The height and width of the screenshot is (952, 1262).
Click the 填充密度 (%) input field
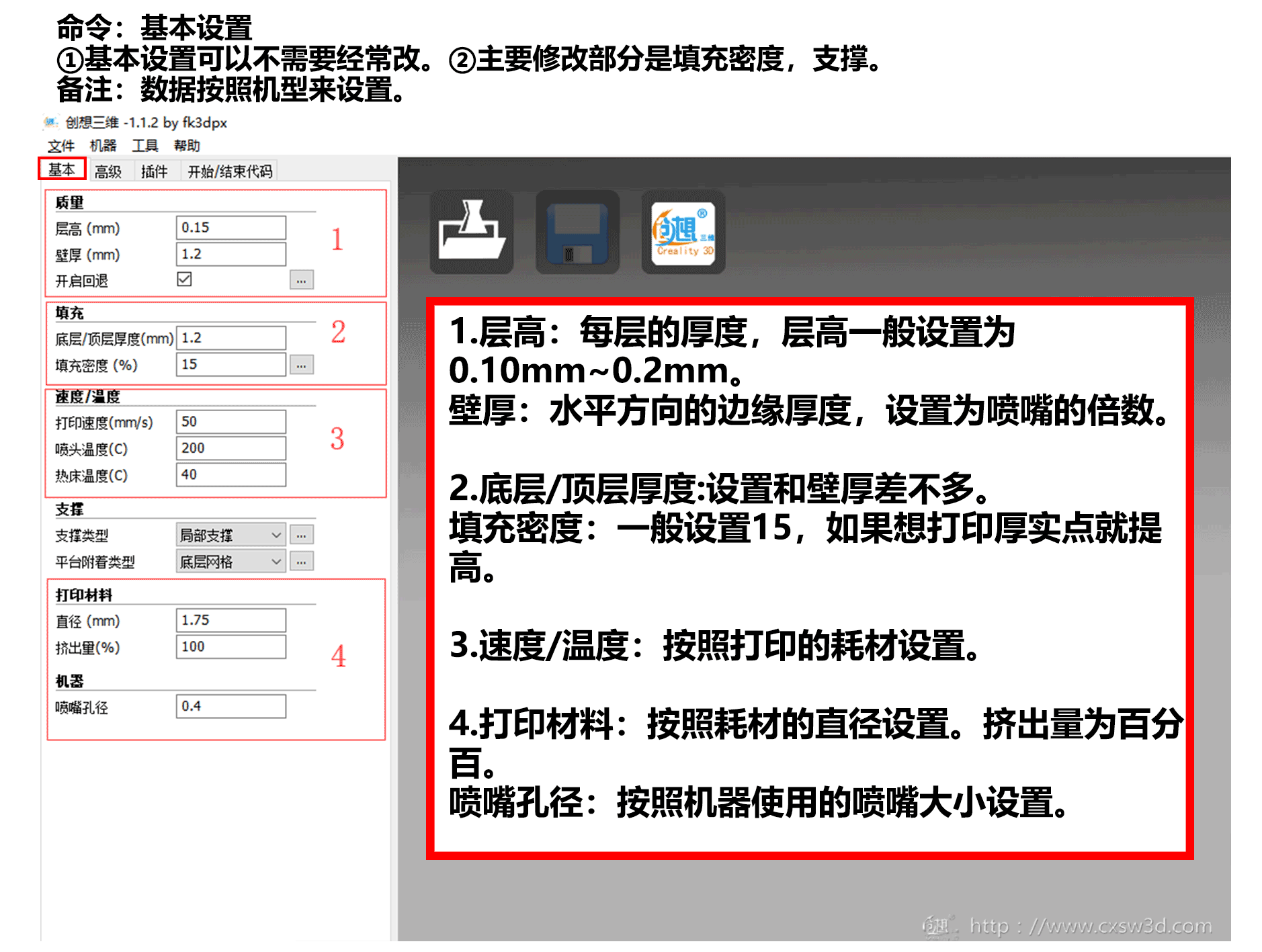[x=231, y=364]
